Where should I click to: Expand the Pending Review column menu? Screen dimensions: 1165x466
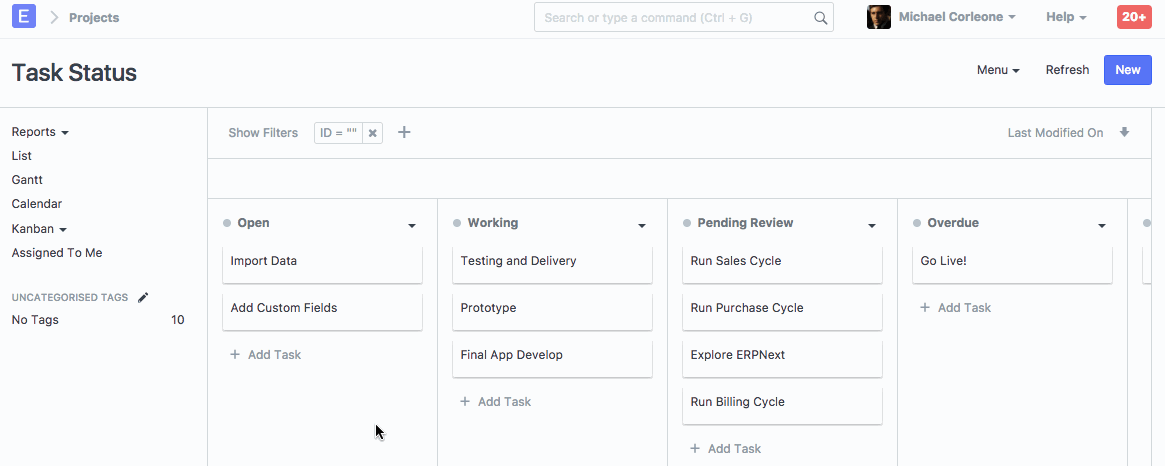(871, 226)
